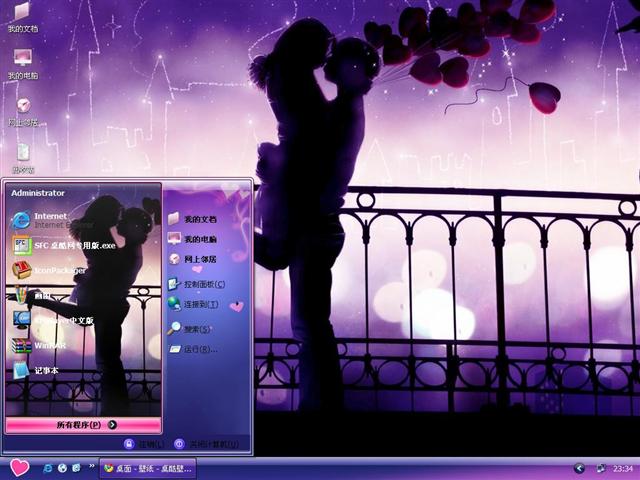Open the 运行(R)... Run dialog

193,349
